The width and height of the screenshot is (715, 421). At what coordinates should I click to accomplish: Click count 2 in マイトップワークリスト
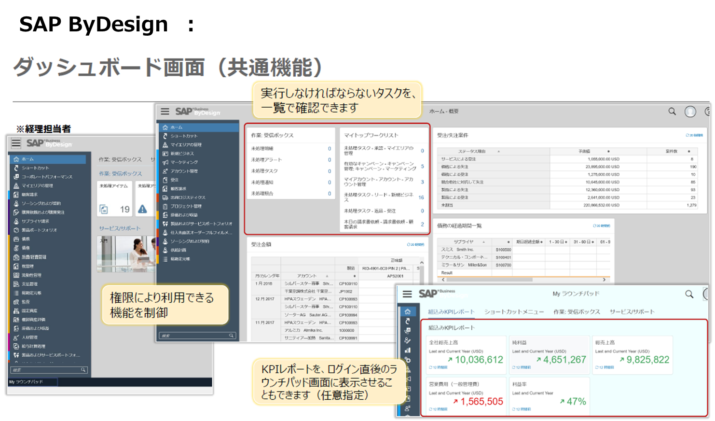click(422, 224)
